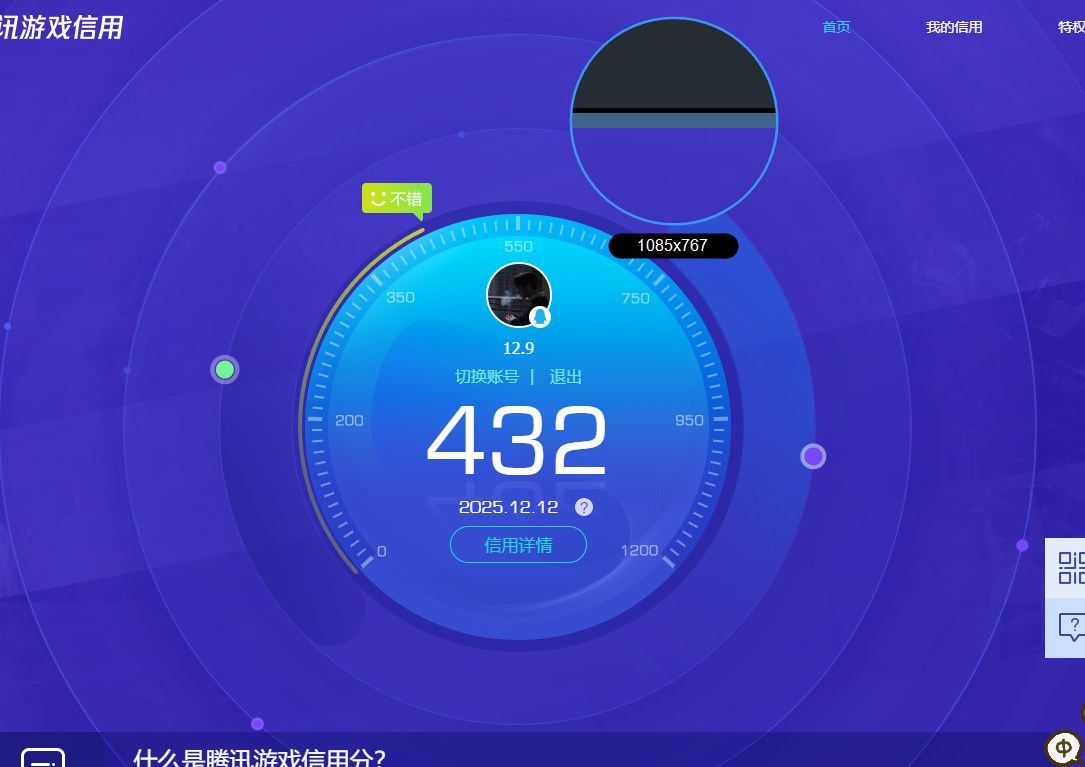Click the small profile badge on the avatar
This screenshot has width=1085, height=767.
click(540, 318)
